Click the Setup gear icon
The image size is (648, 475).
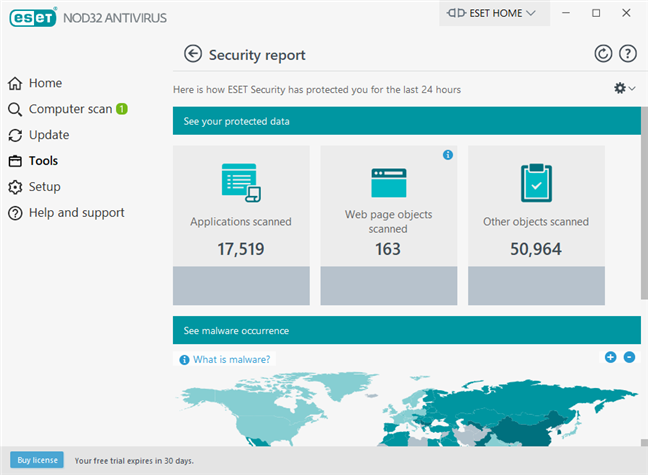coord(15,187)
